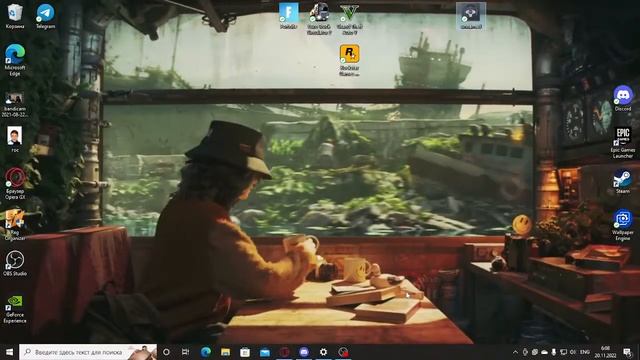Launch OBS Studio from the desktop
This screenshot has height=360, width=640.
tap(15, 263)
